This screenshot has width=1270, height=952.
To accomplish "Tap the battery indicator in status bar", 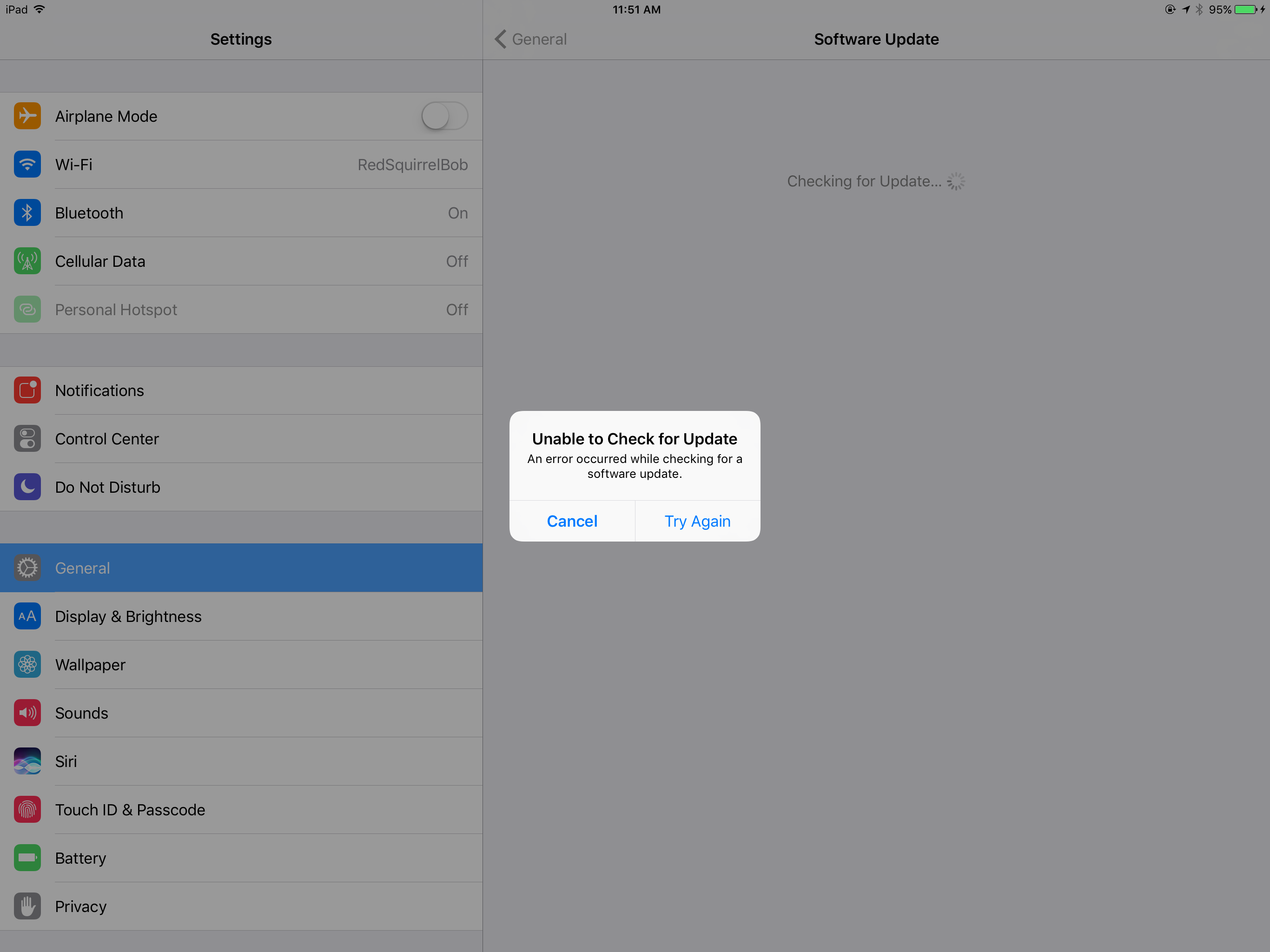I will click(x=1245, y=10).
